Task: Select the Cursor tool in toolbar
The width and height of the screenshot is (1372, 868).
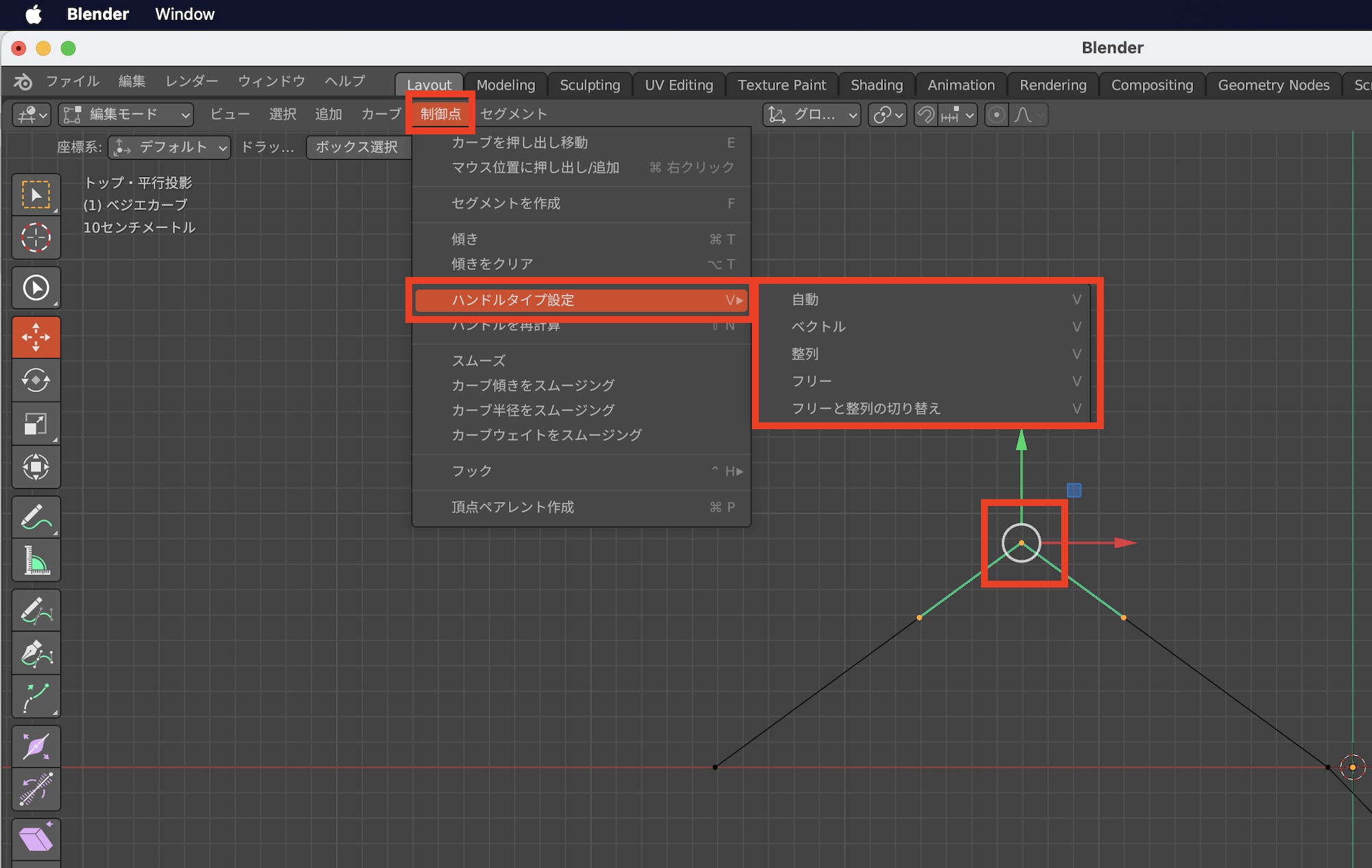Action: (x=36, y=238)
